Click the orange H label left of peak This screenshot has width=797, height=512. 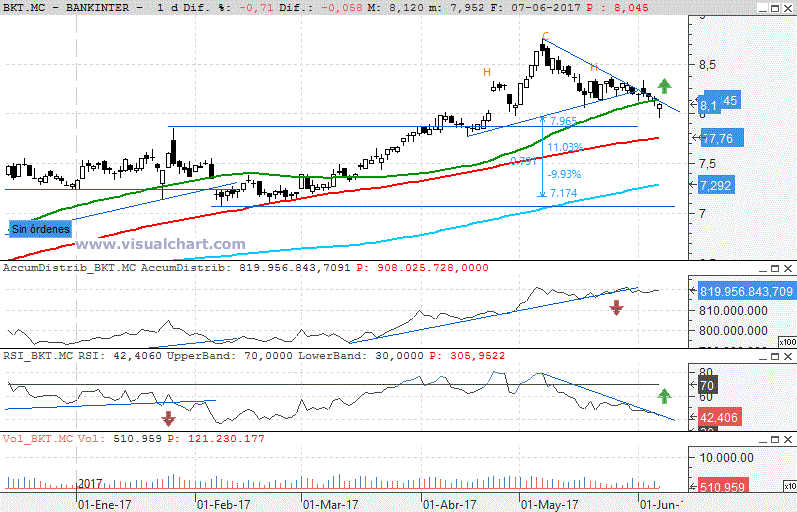(x=487, y=72)
